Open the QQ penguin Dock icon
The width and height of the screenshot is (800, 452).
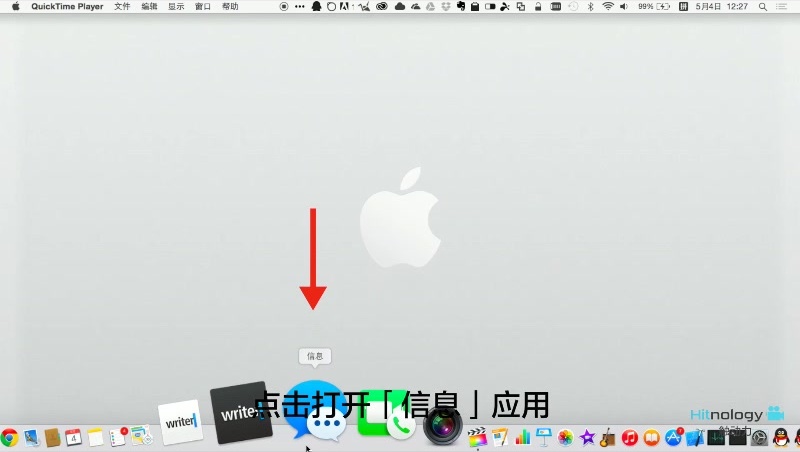pos(781,438)
